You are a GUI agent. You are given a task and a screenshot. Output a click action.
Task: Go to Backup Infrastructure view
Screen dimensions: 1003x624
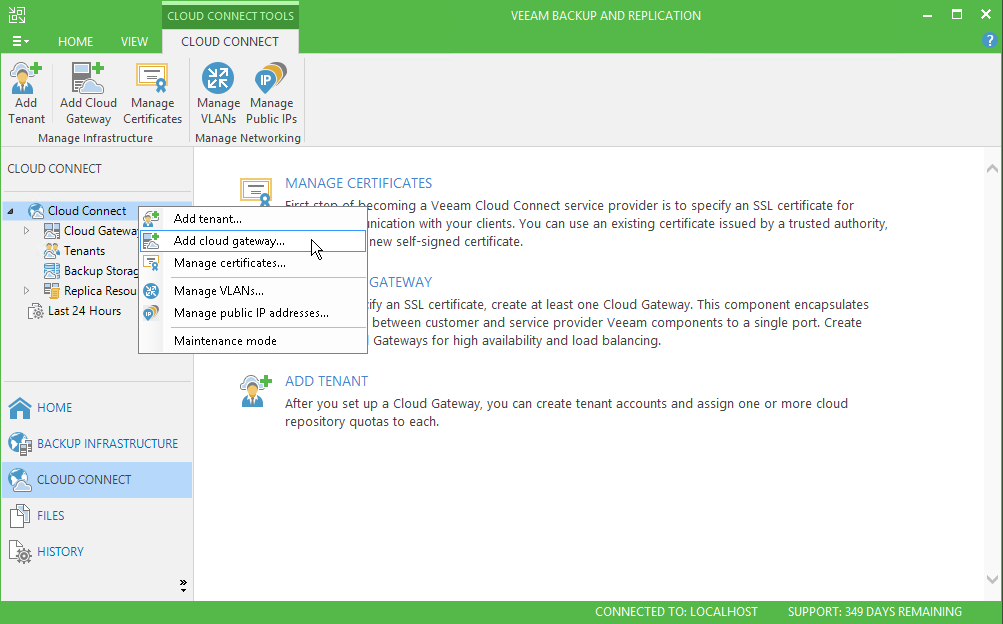(97, 443)
